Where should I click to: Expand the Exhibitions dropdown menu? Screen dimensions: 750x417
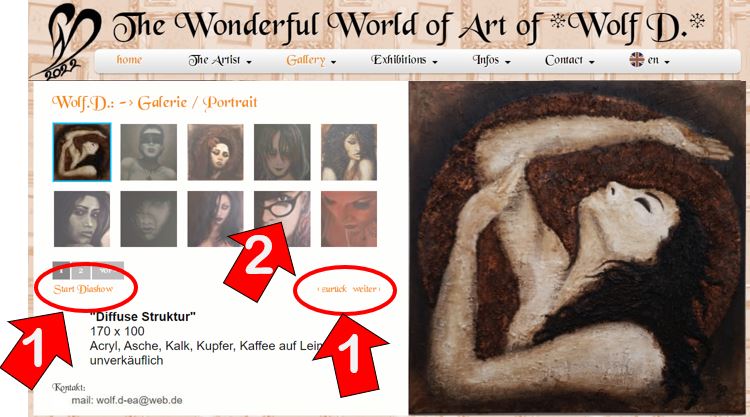(x=404, y=60)
